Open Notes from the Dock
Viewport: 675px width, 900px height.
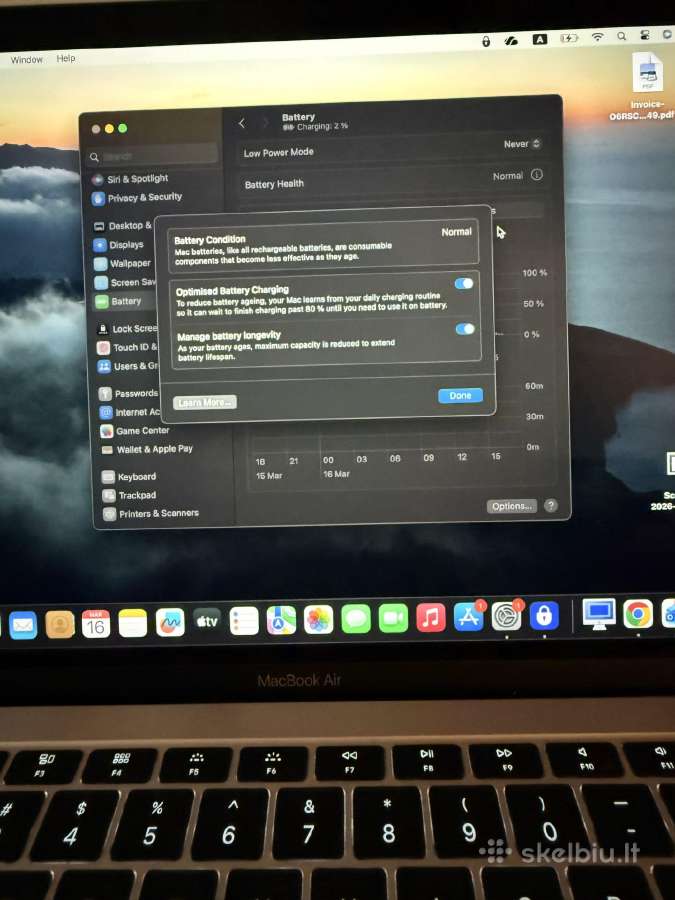click(133, 623)
